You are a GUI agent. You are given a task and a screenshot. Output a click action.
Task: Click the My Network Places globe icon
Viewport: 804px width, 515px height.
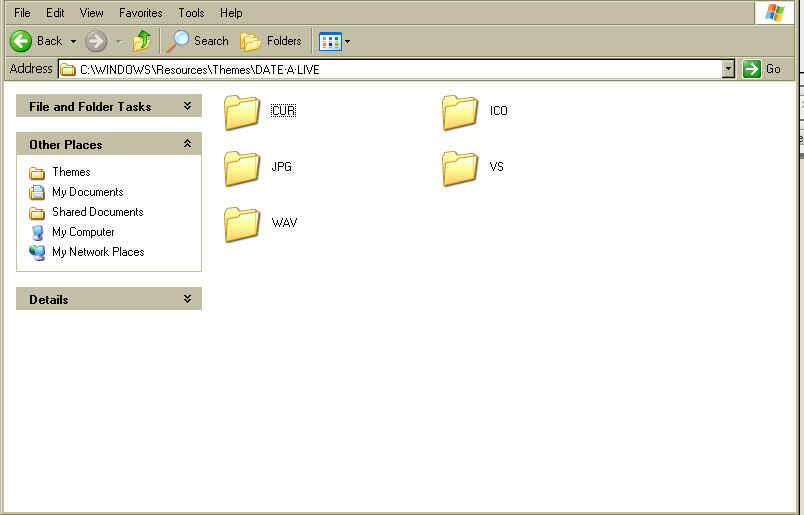[37, 253]
